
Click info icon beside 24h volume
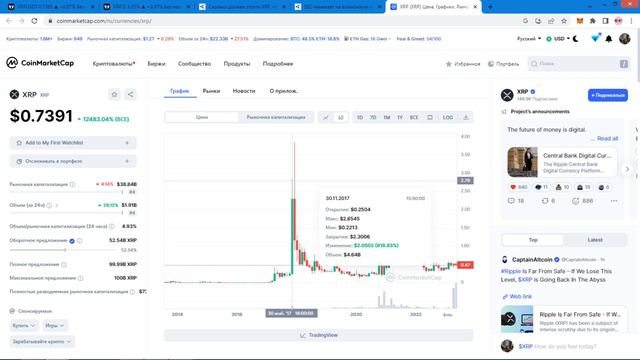[49, 205]
